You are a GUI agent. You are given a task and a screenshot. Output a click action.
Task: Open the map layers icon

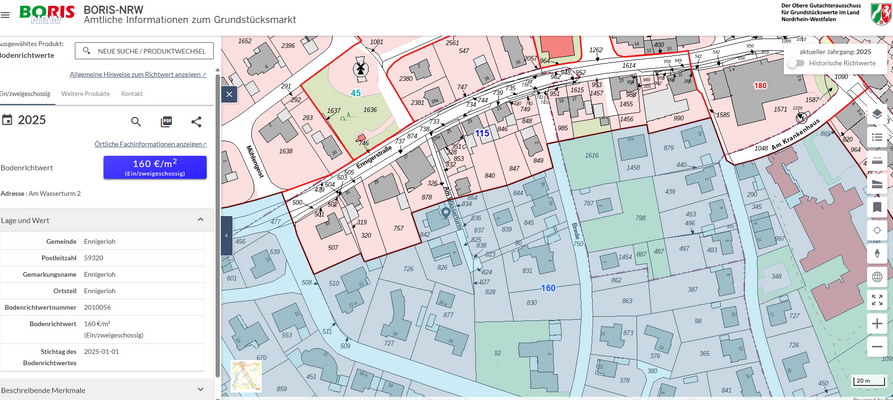877,114
